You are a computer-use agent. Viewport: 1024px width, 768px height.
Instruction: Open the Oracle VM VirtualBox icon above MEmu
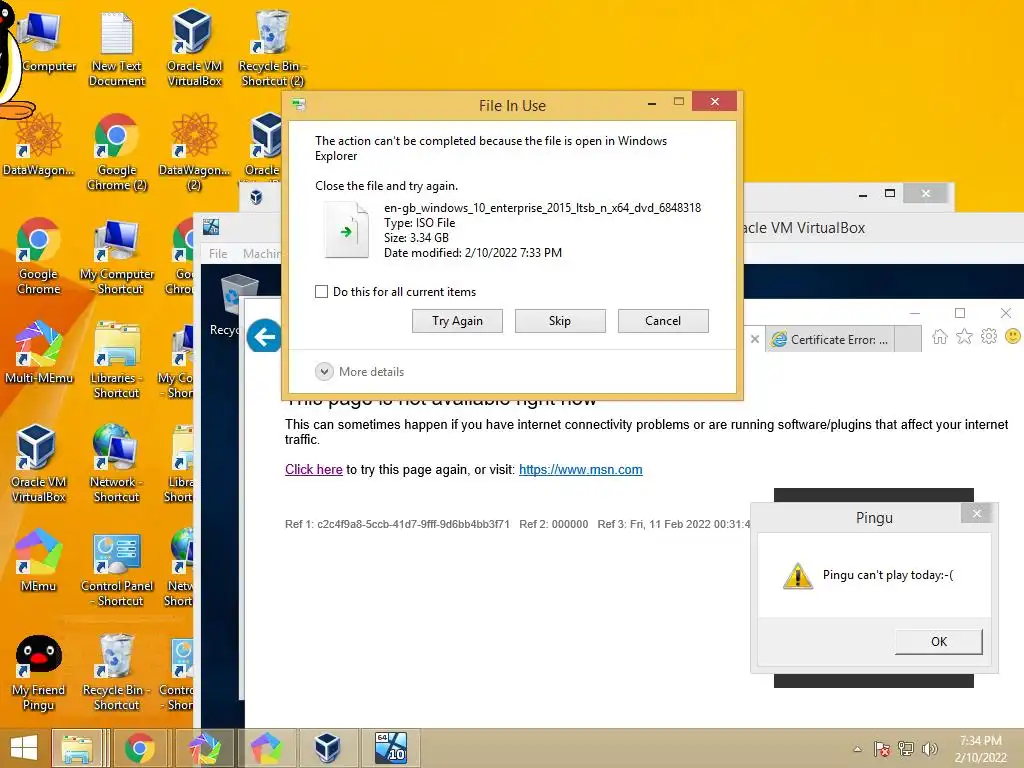pyautogui.click(x=39, y=464)
